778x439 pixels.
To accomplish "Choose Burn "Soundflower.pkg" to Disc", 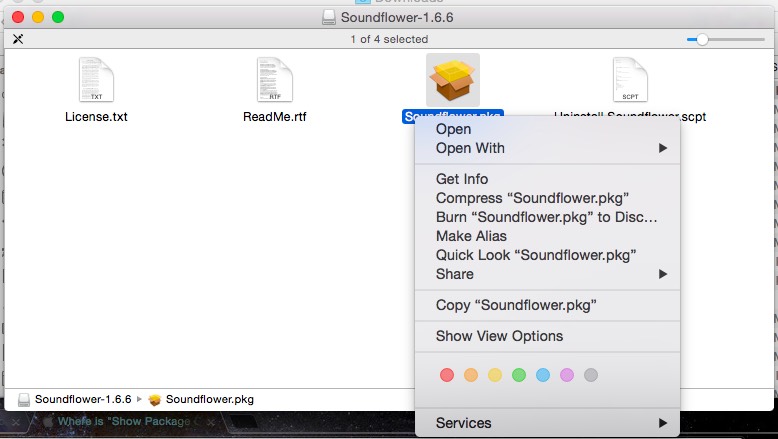I will (x=547, y=217).
